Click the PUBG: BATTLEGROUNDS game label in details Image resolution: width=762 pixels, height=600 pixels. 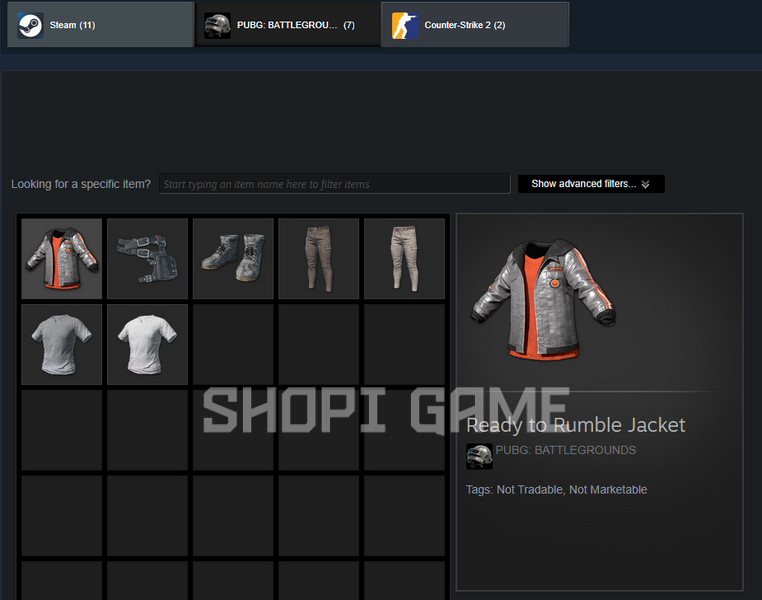pos(566,450)
